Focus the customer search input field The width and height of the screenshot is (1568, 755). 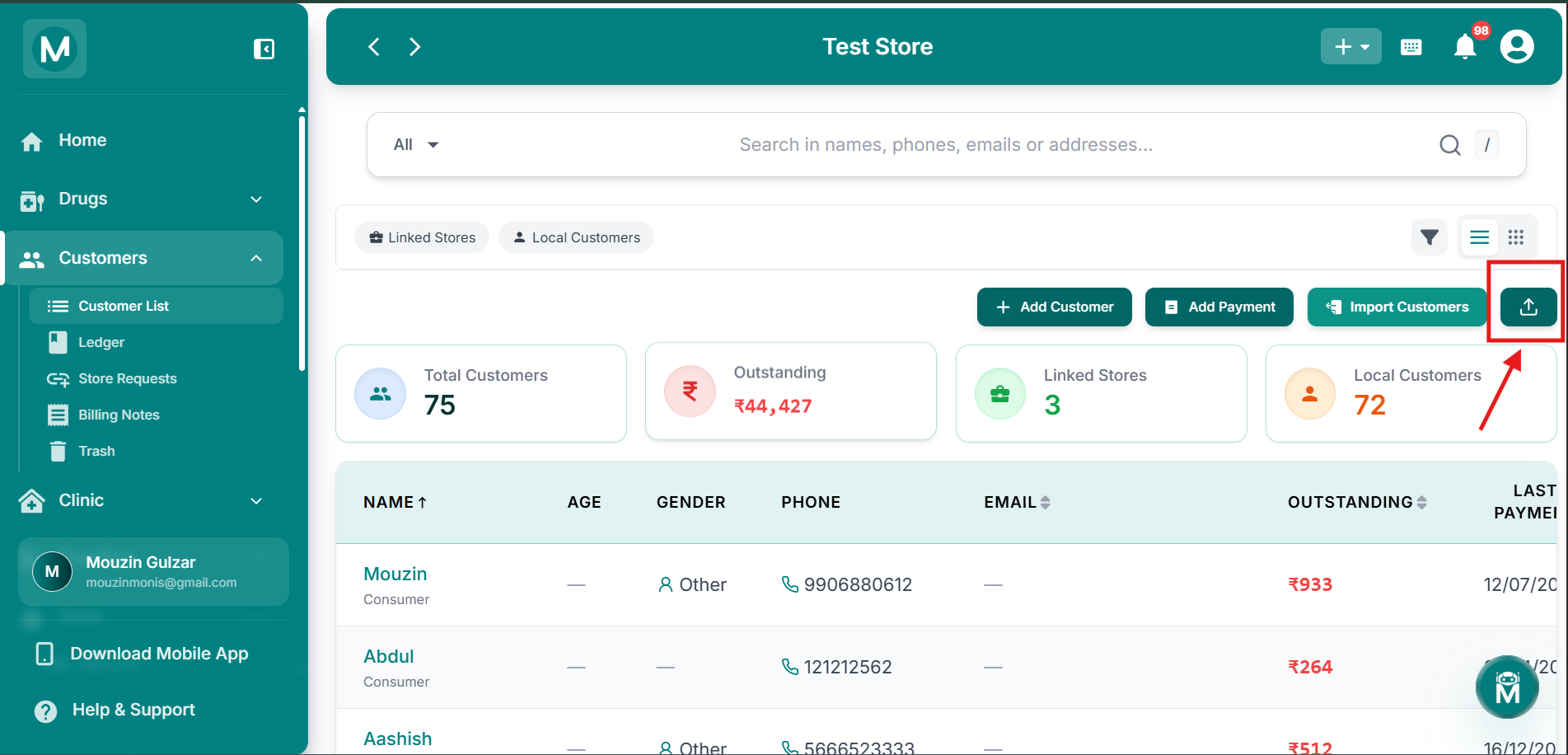coord(946,145)
